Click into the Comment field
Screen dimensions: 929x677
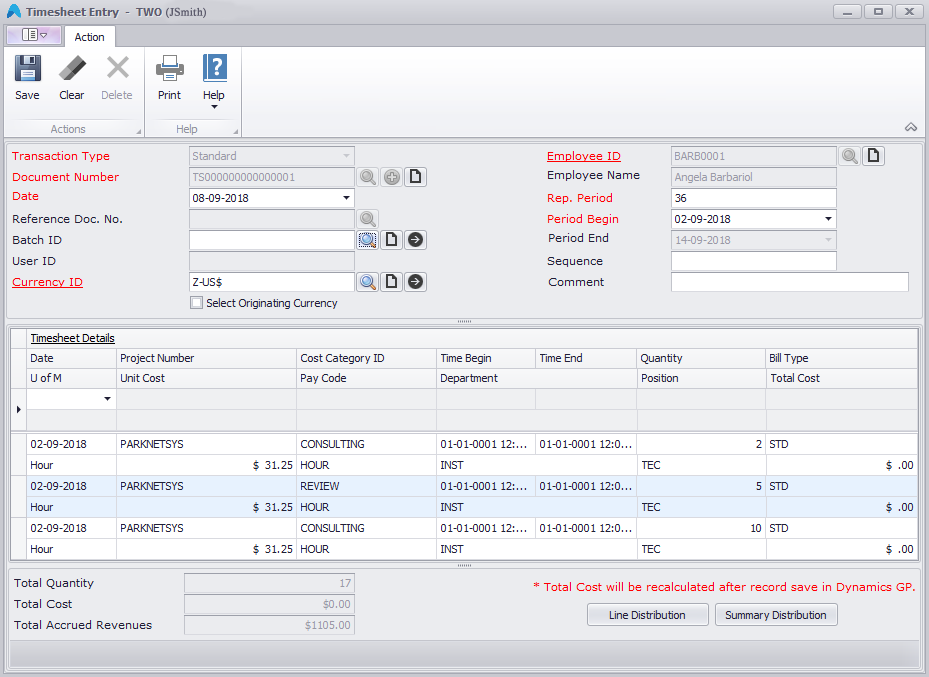(790, 282)
